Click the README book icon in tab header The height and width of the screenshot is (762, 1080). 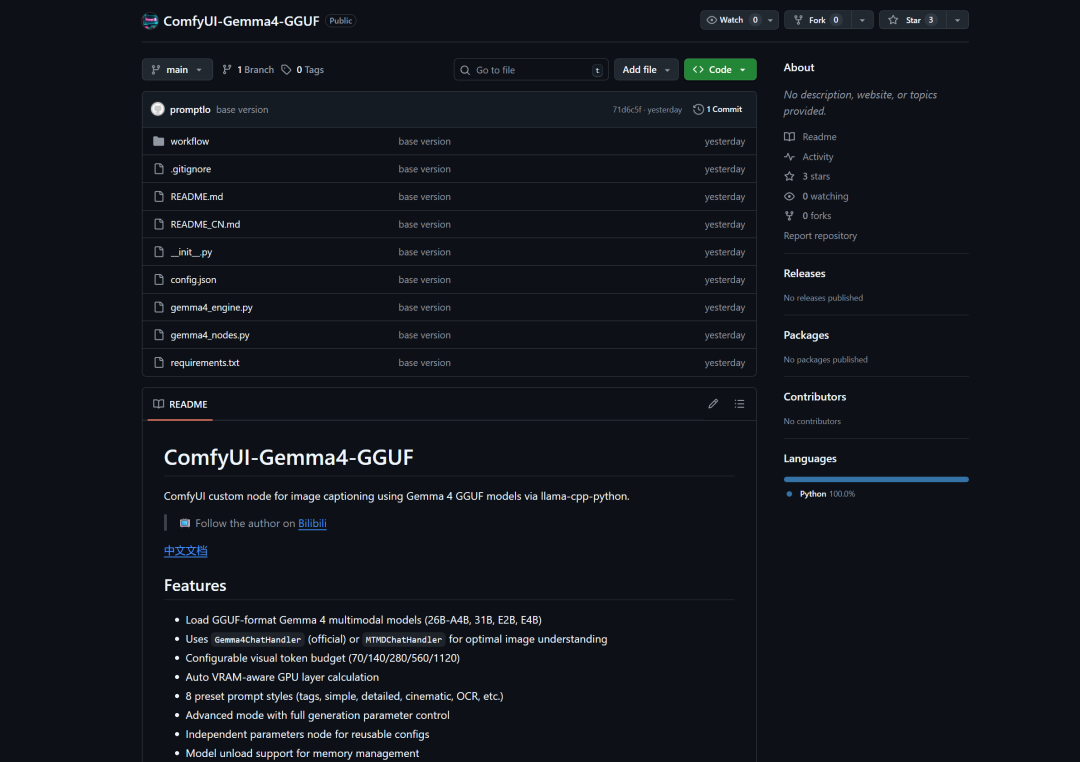(x=158, y=404)
